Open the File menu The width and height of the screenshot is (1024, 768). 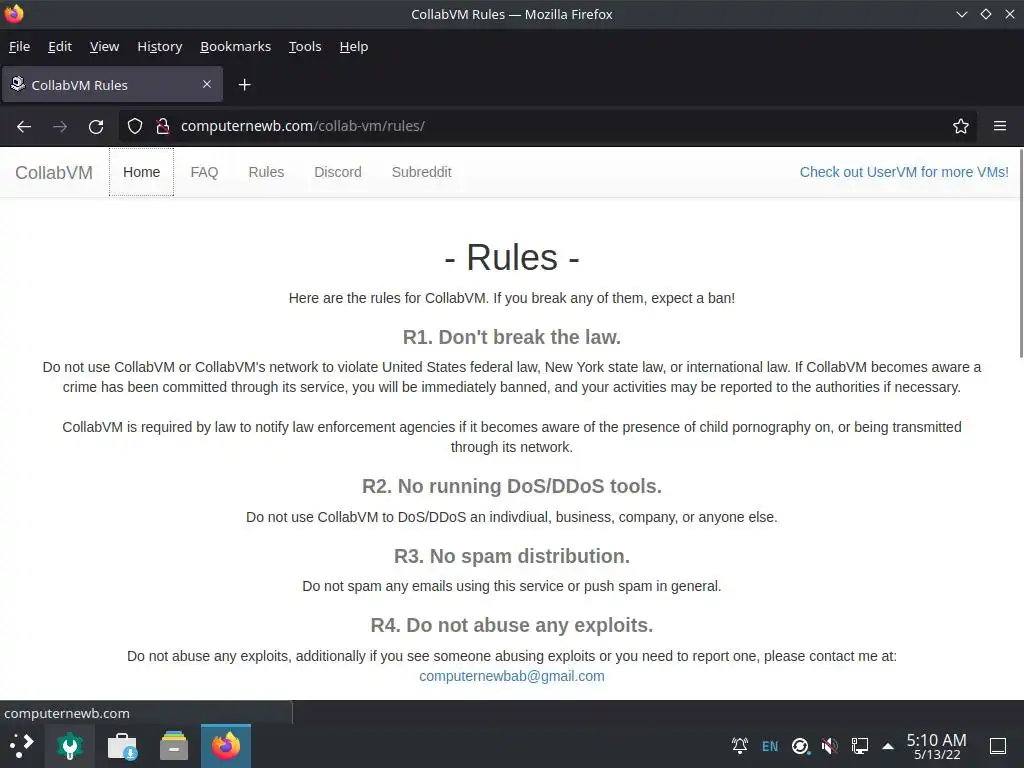20,46
